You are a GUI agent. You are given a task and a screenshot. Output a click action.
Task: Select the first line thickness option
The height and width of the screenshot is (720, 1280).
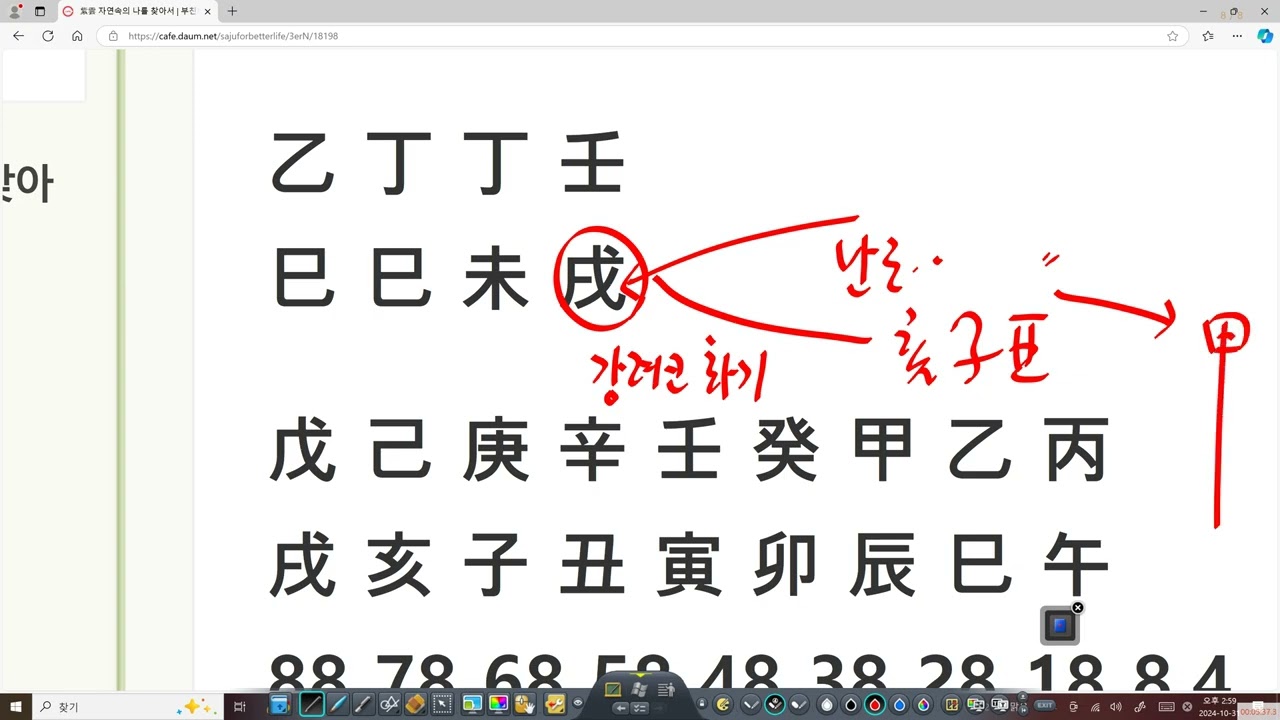click(750, 705)
